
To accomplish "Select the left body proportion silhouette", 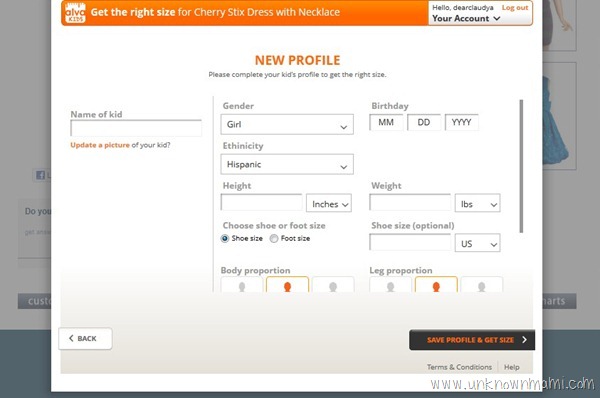I will 241,285.
